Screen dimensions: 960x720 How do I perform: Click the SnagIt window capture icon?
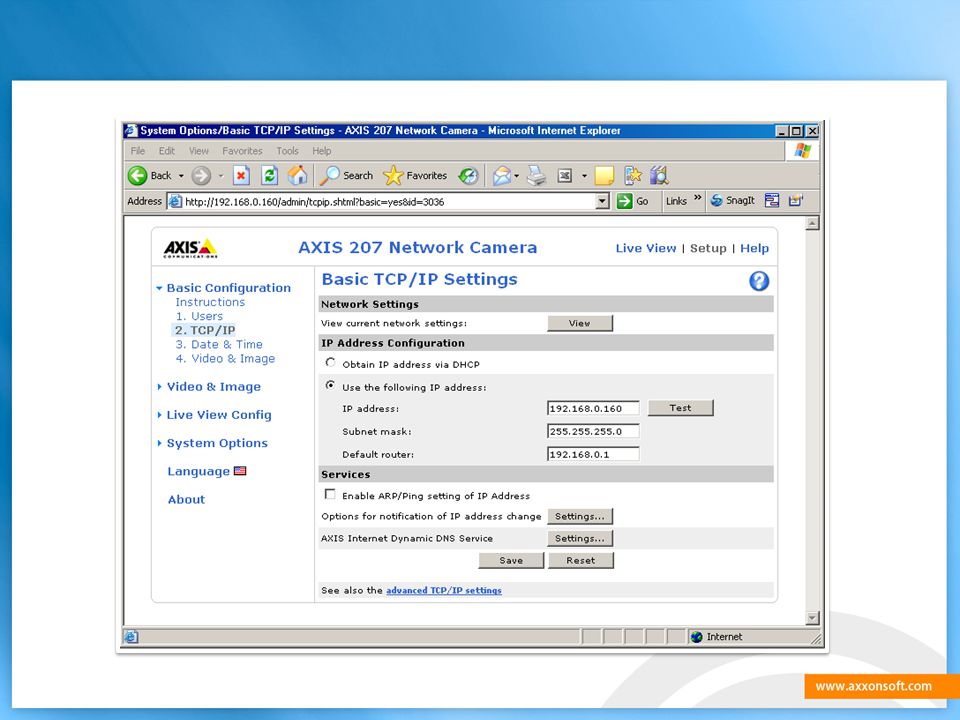tap(771, 200)
